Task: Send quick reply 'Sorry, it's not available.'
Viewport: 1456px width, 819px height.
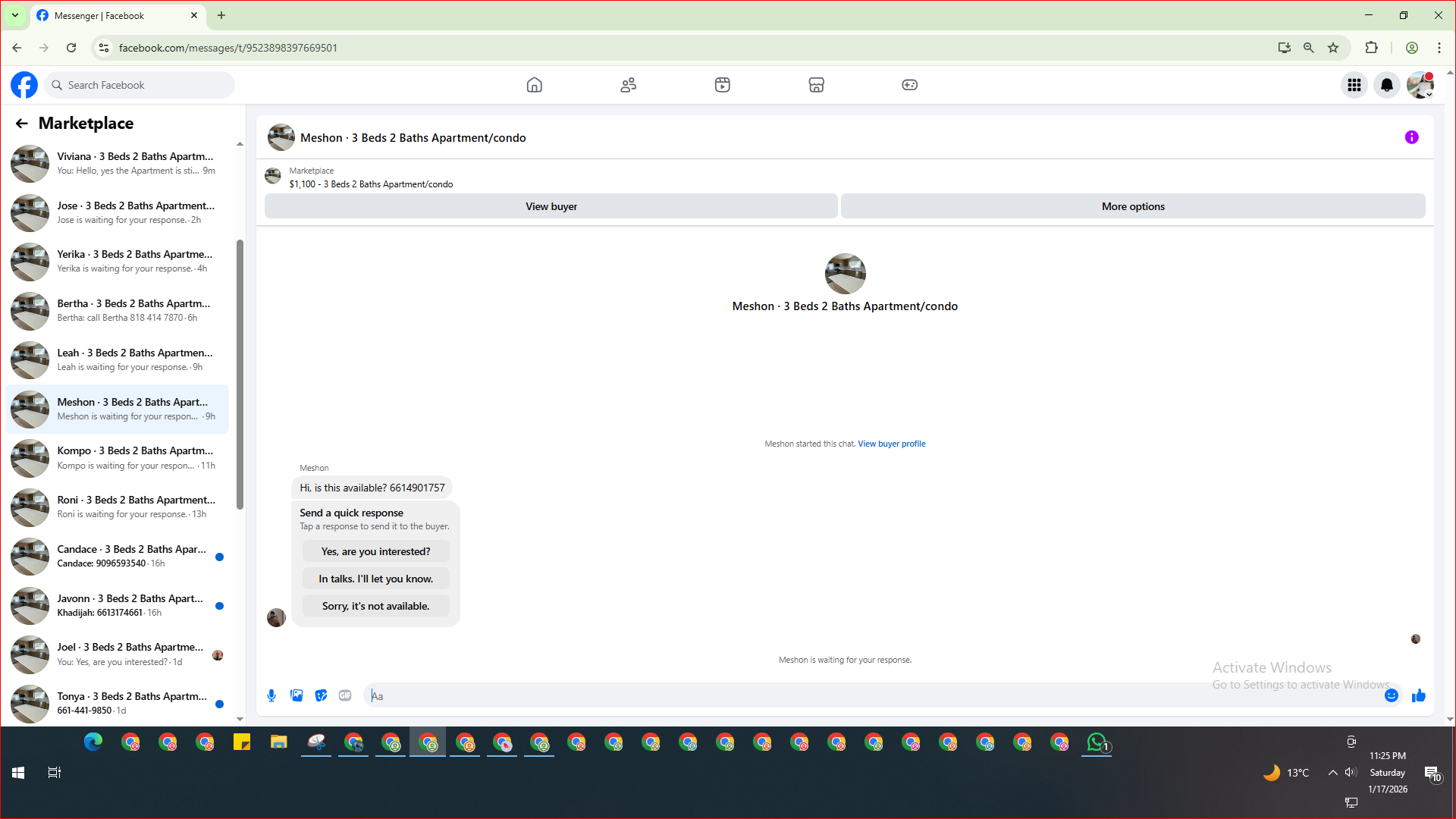Action: [x=375, y=606]
